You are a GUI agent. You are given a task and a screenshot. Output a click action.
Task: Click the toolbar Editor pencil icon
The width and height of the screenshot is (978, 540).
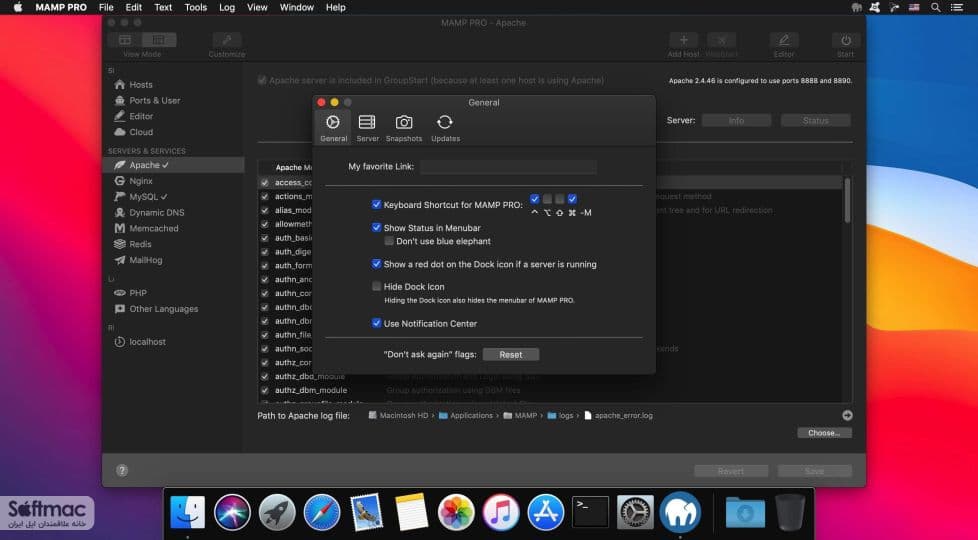[784, 40]
